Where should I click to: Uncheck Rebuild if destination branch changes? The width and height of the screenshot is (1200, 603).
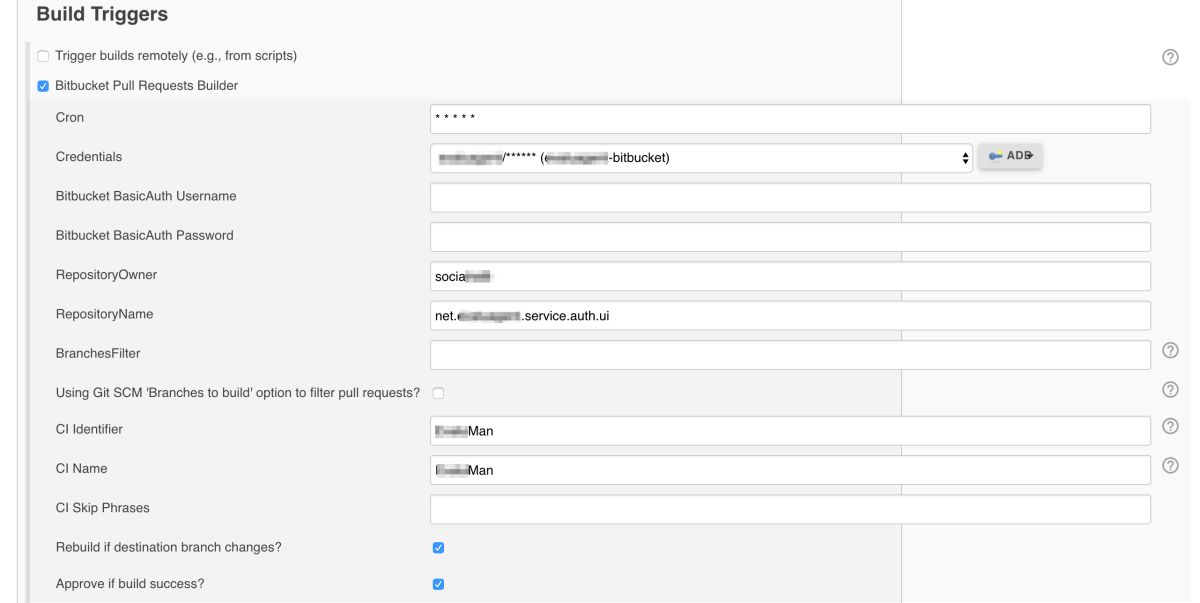coord(438,548)
